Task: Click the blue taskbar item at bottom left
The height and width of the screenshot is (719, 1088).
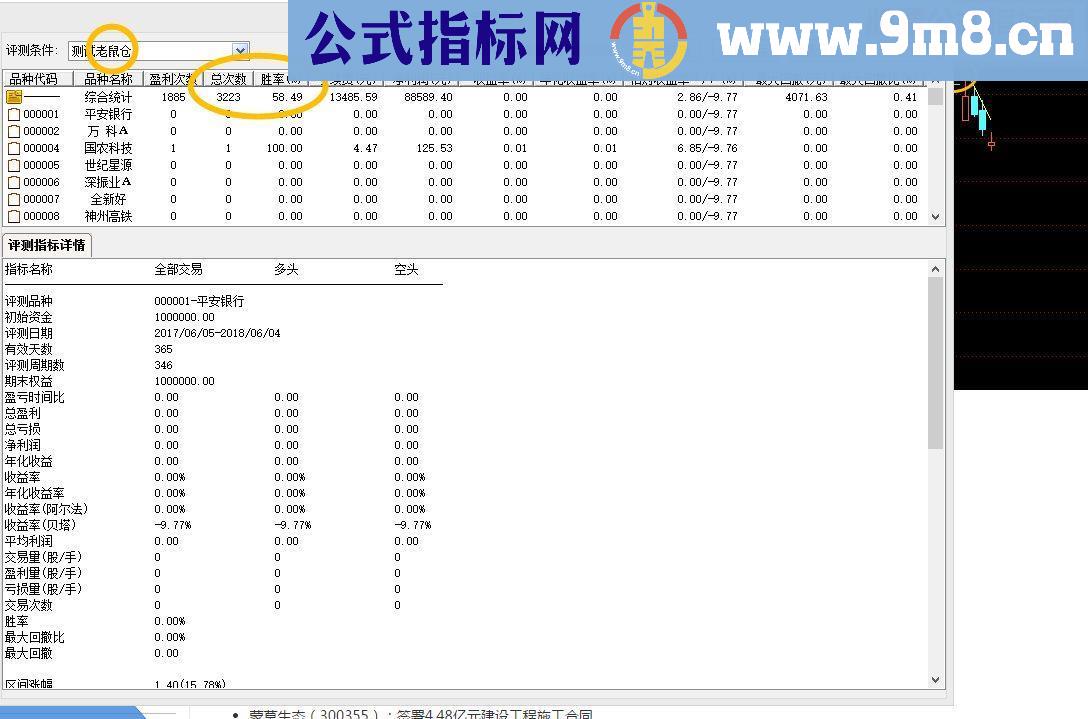Action: point(70,712)
